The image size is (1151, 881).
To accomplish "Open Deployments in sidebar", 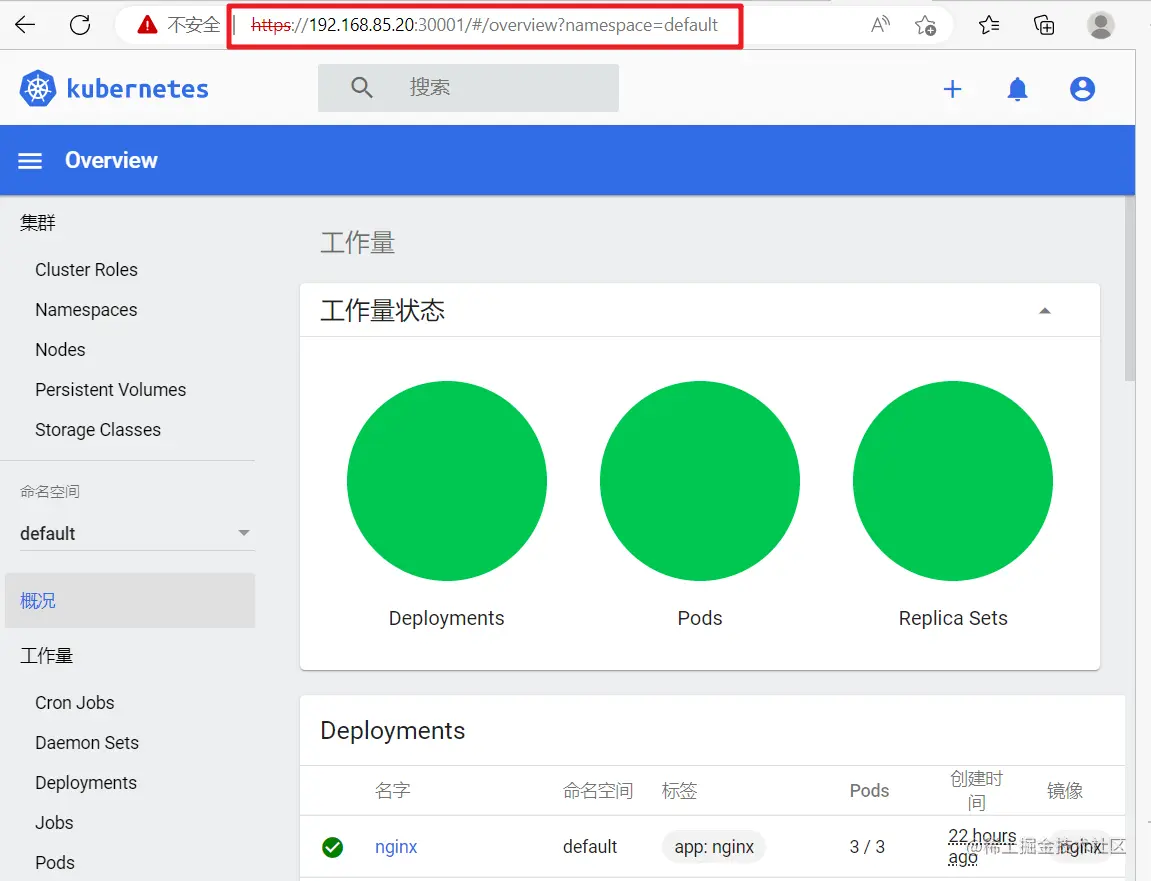I will click(86, 783).
